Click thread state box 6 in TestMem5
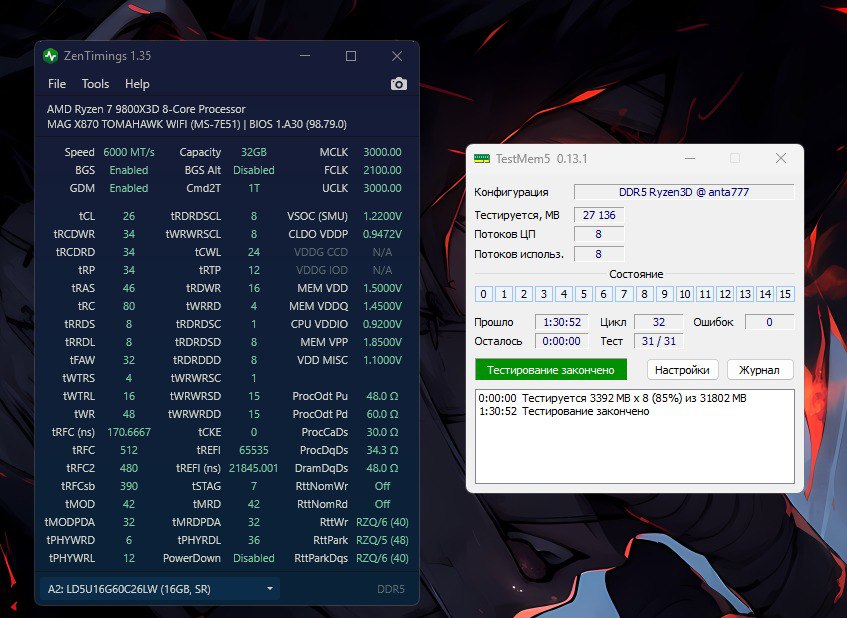 603,294
